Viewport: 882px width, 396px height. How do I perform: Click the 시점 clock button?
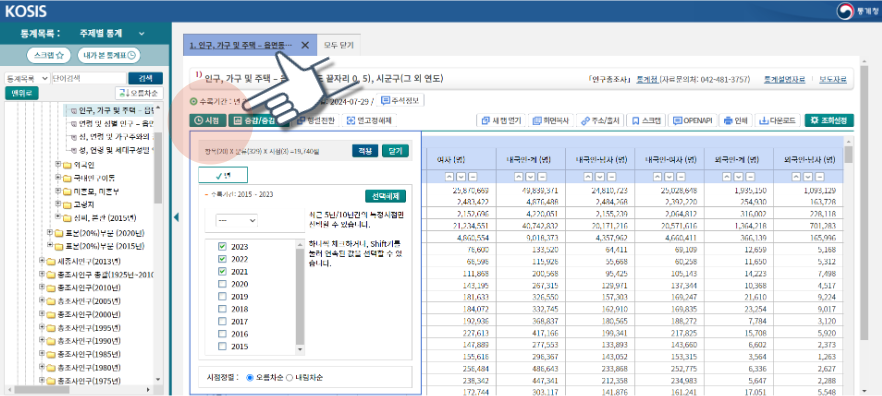point(208,120)
